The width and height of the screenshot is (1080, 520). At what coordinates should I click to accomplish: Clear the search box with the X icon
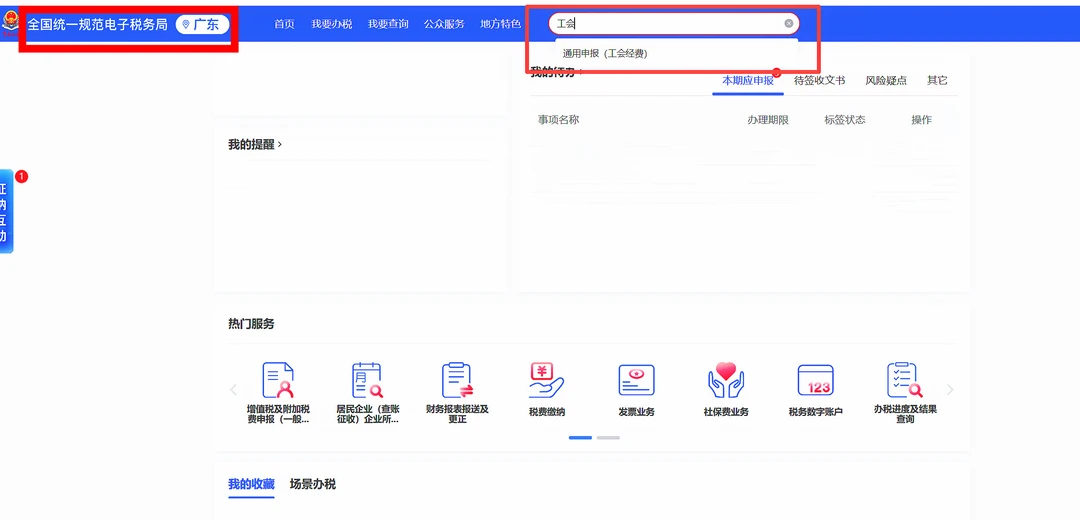tap(789, 23)
